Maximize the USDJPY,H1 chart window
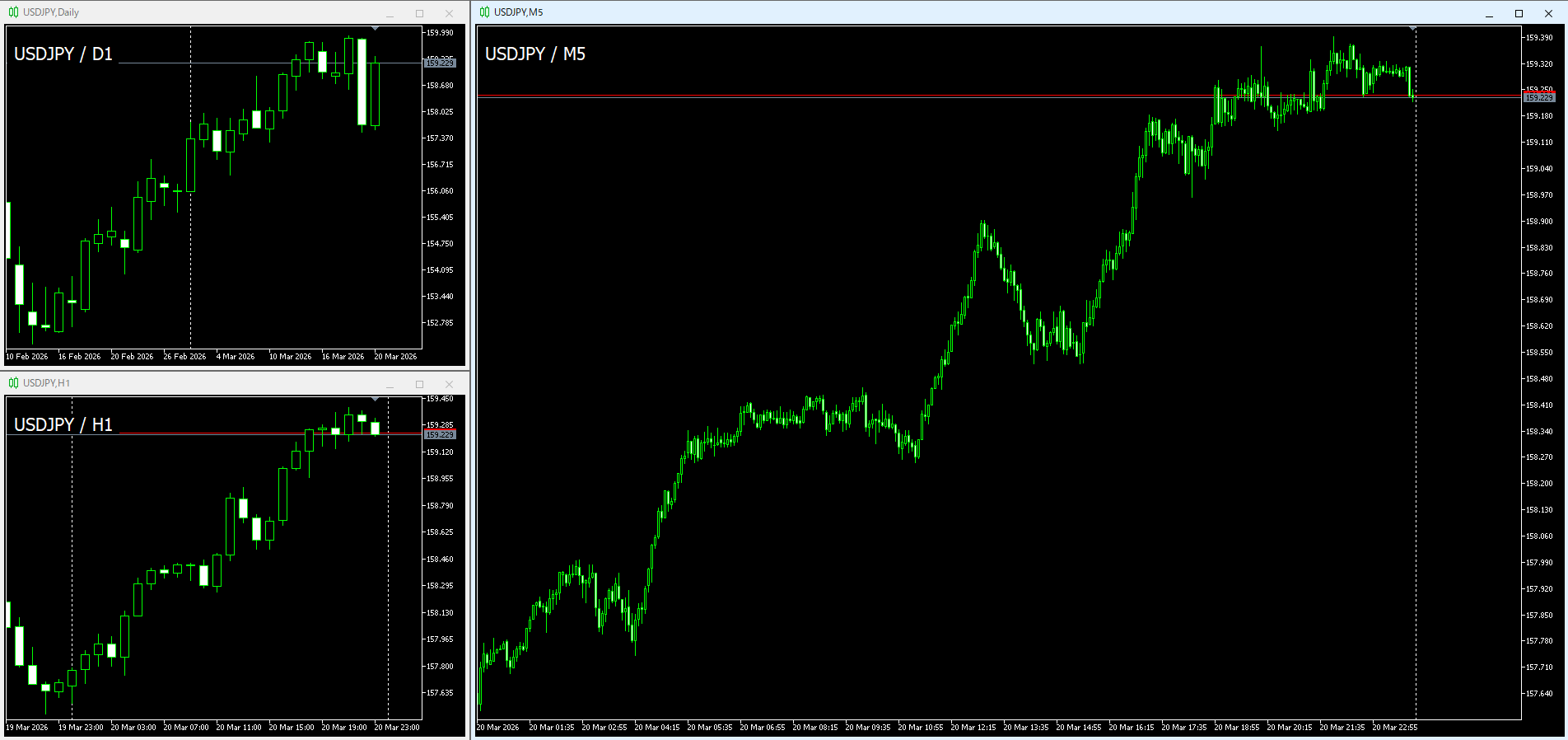The width and height of the screenshot is (1568, 740). coord(419,384)
